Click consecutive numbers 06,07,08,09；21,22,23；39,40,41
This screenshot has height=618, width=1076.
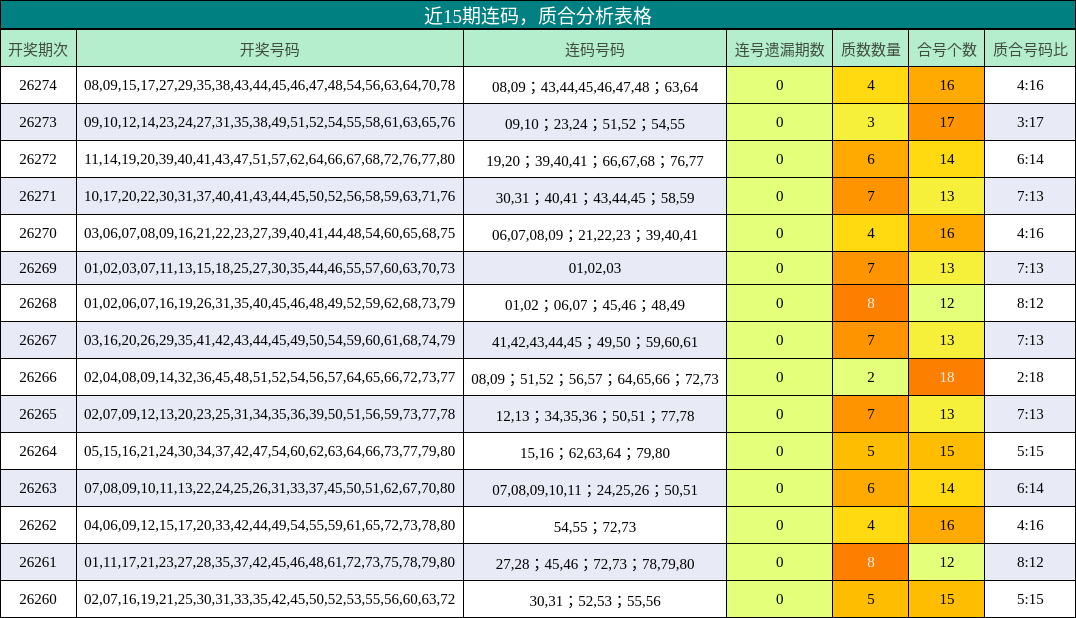pos(595,235)
